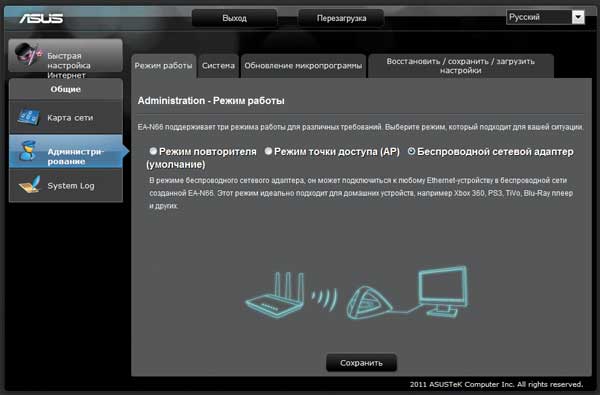Open System Log in the sidebar
The image size is (600, 395).
pos(66,186)
